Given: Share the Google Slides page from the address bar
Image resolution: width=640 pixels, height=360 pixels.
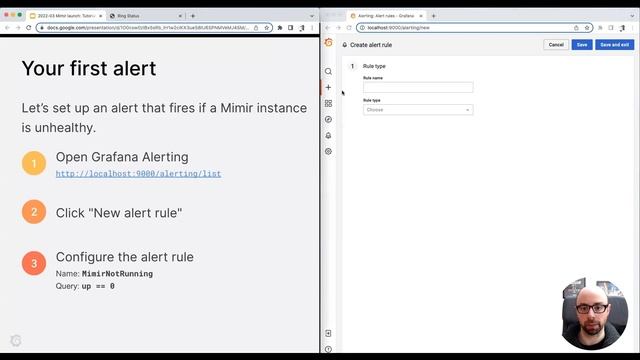Looking at the screenshot, I should 256,28.
